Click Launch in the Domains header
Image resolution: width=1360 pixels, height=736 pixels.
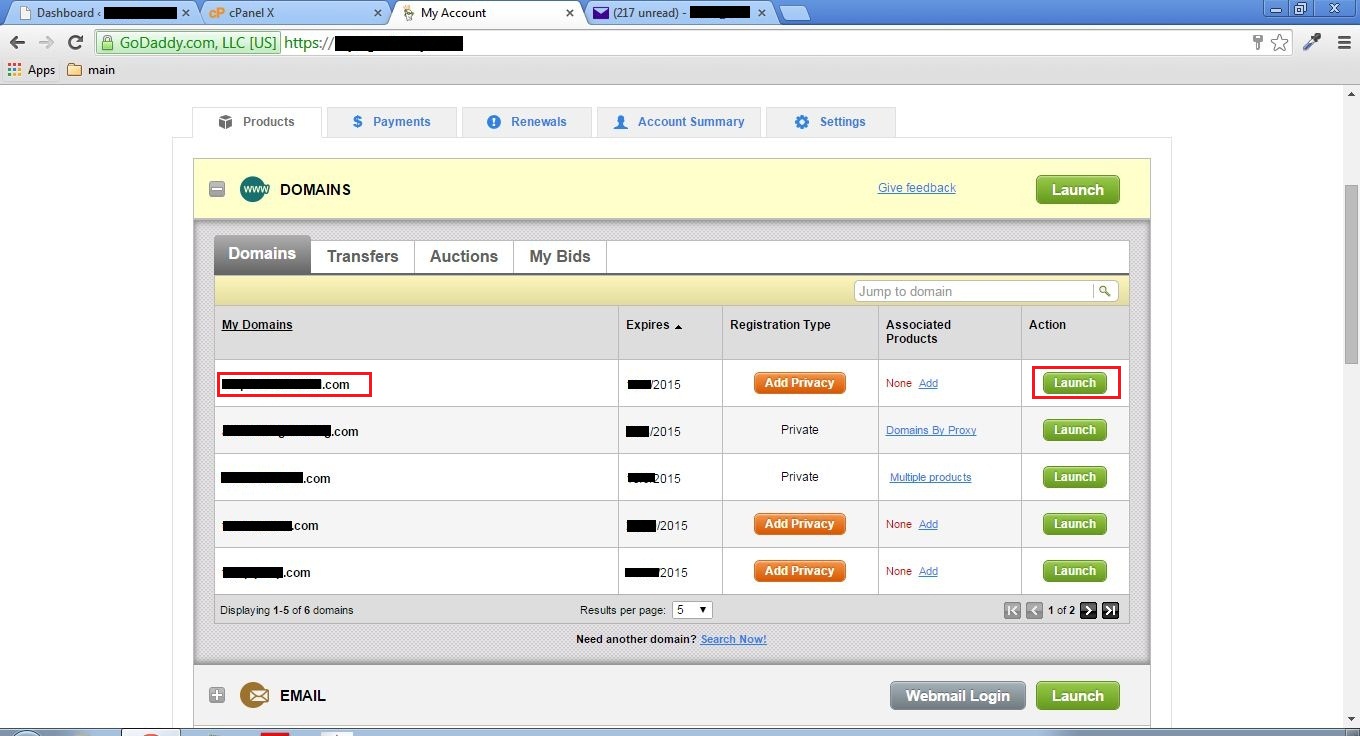[1077, 190]
